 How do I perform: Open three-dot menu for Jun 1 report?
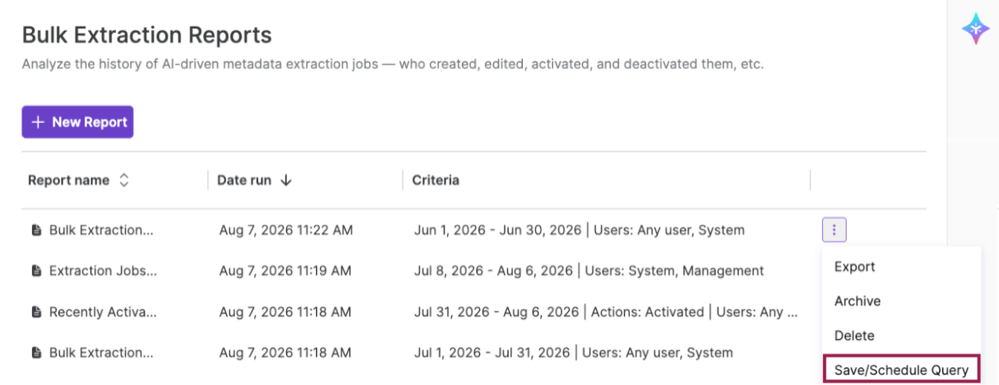834,230
